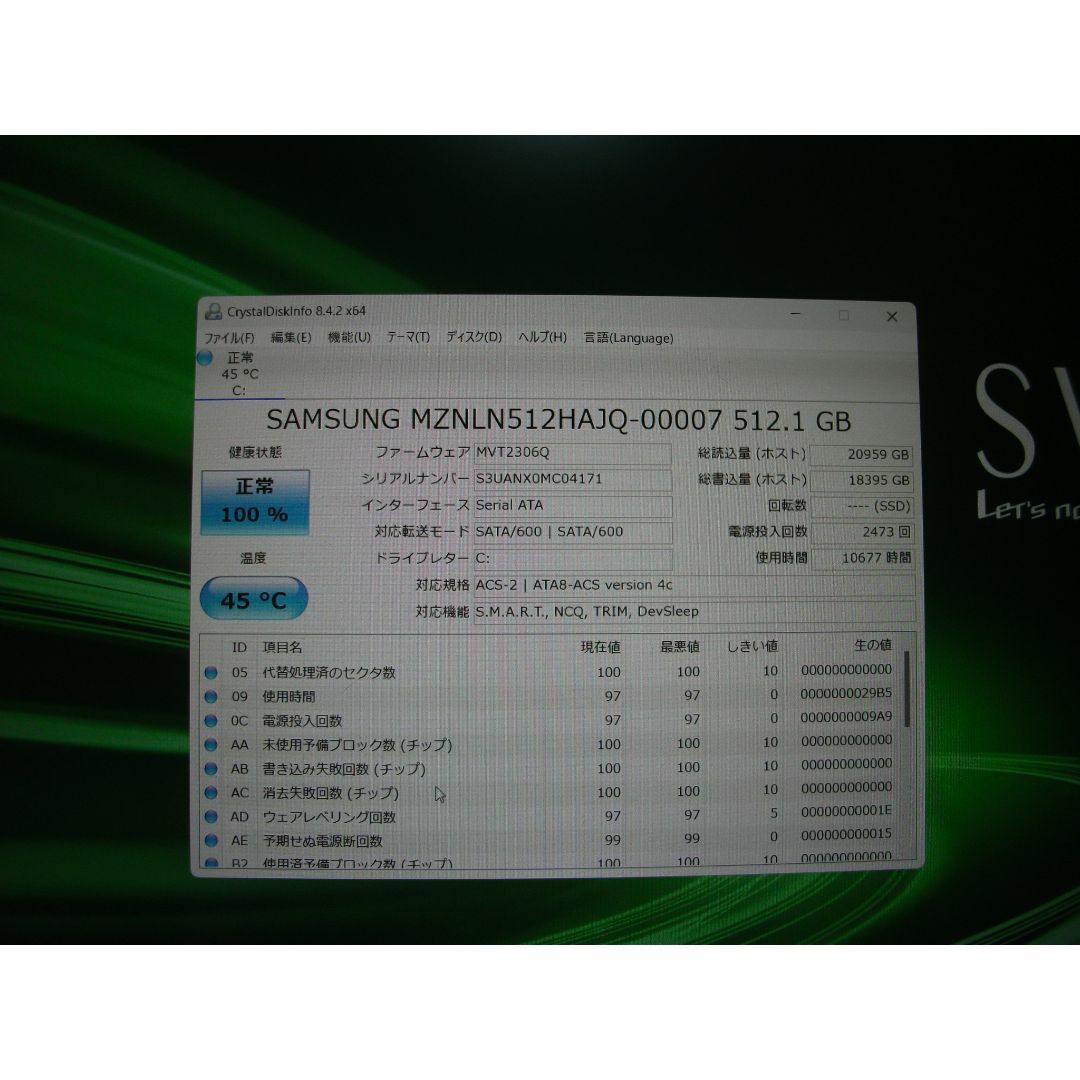The height and width of the screenshot is (1080, 1080).
Task: Click raw value 0000000029B5
Action: click(846, 693)
